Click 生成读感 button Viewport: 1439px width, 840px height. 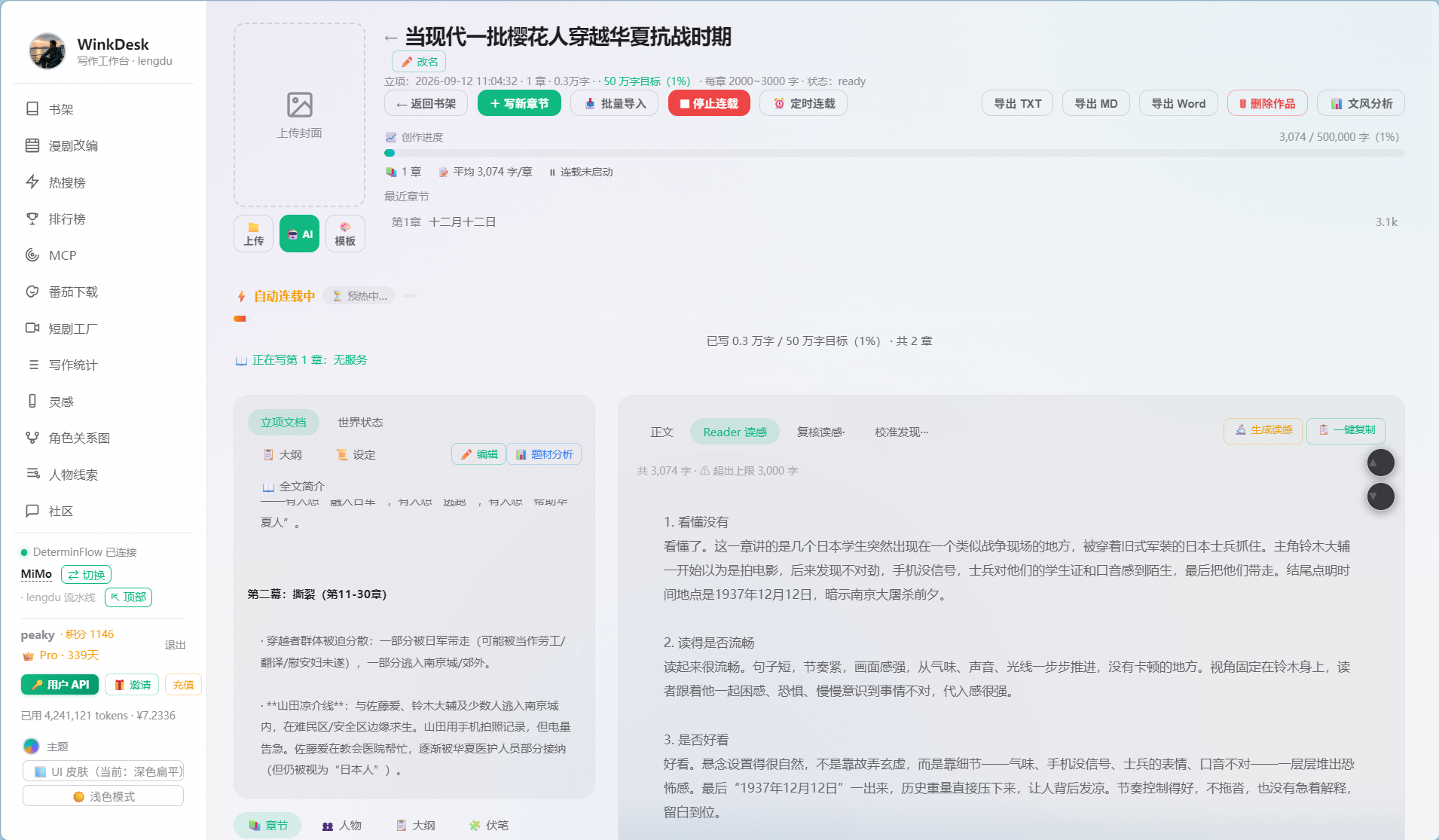[1263, 430]
